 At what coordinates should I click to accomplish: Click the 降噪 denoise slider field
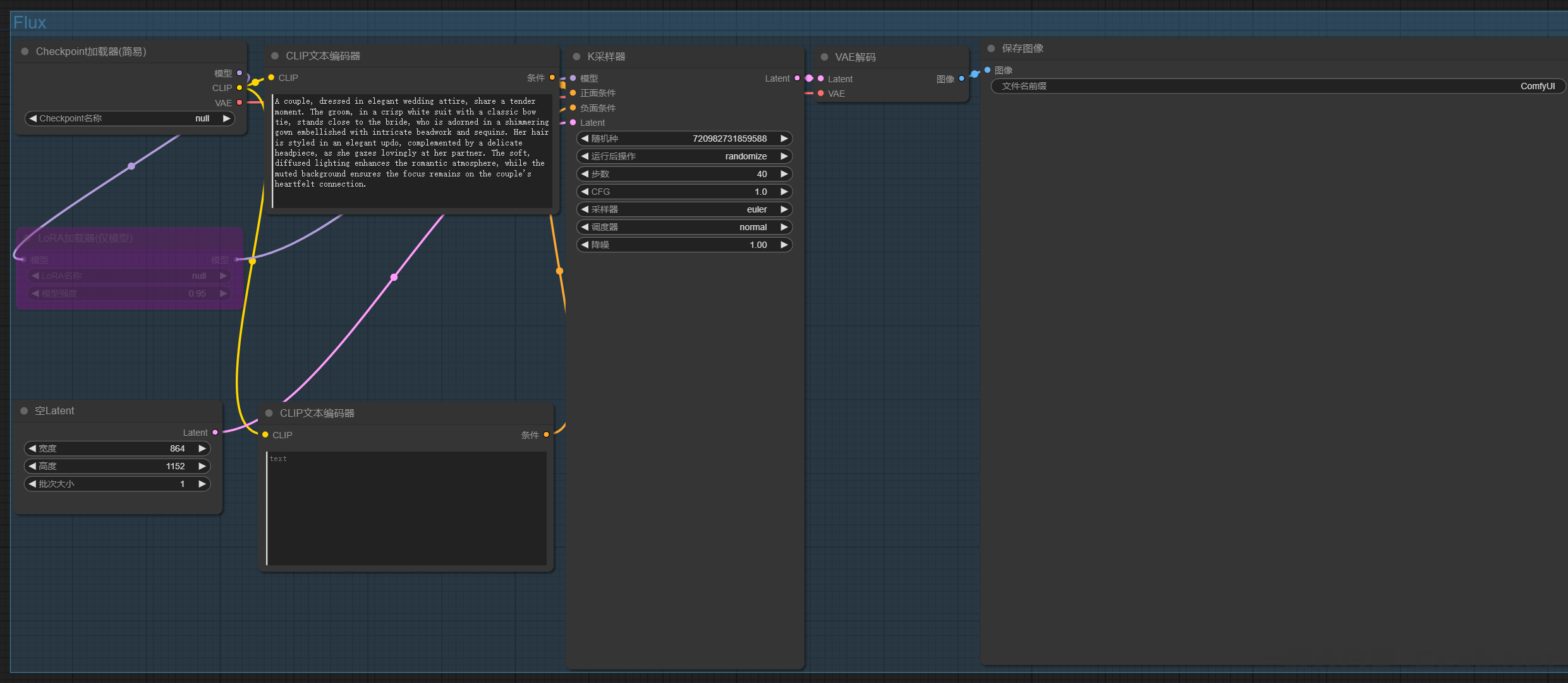point(684,245)
